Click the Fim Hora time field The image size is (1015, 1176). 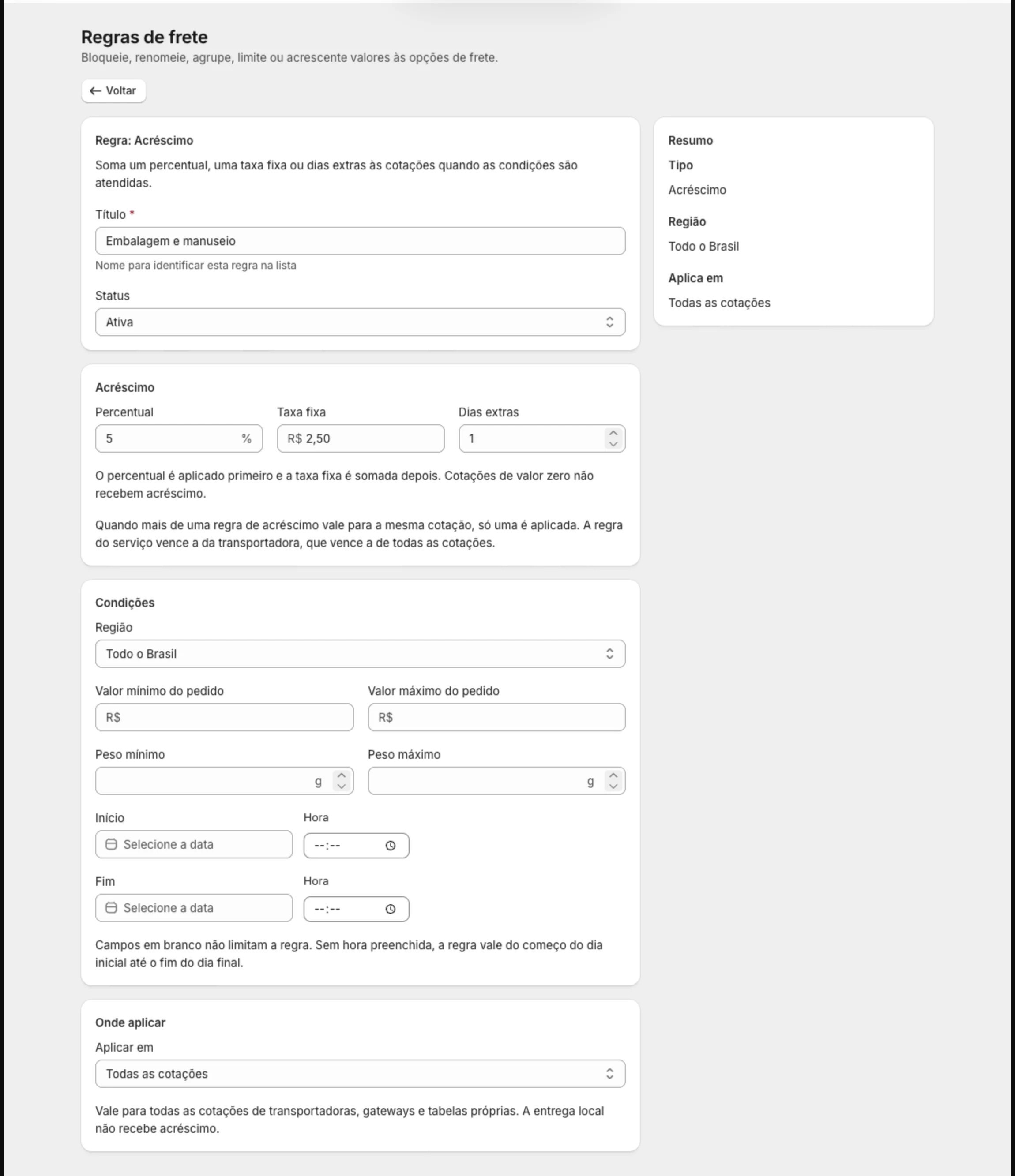[356, 909]
